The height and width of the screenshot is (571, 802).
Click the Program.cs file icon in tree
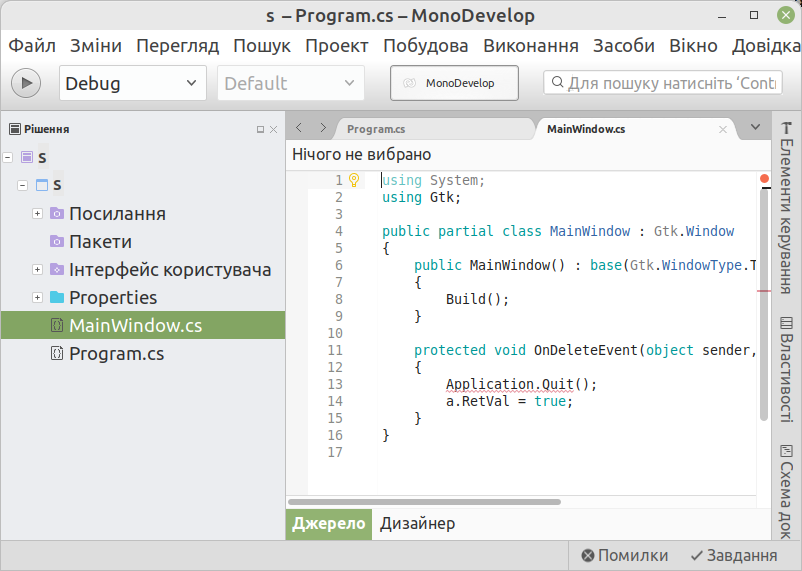pyautogui.click(x=57, y=353)
